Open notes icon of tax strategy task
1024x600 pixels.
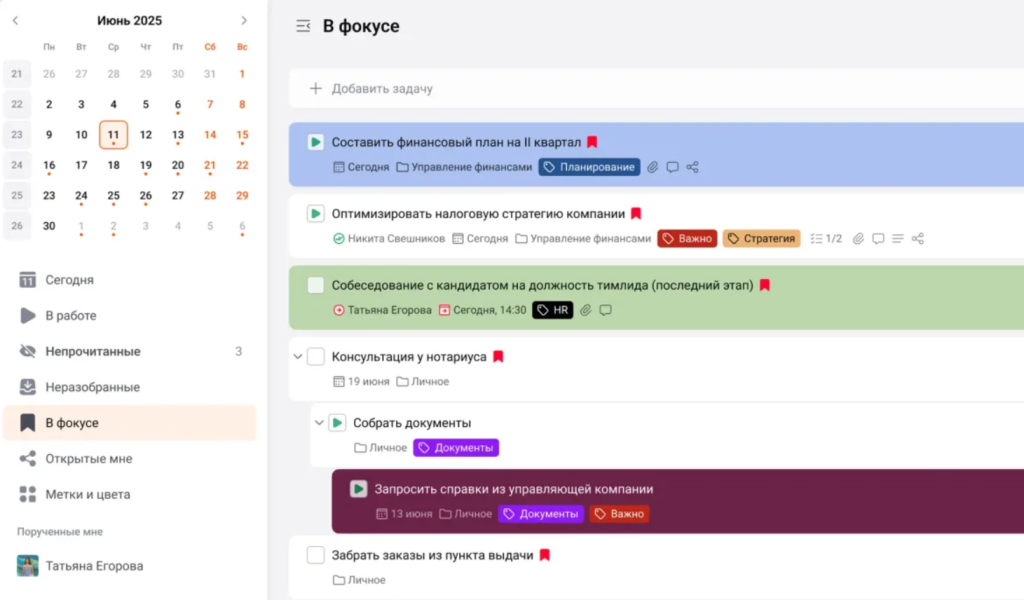point(898,239)
